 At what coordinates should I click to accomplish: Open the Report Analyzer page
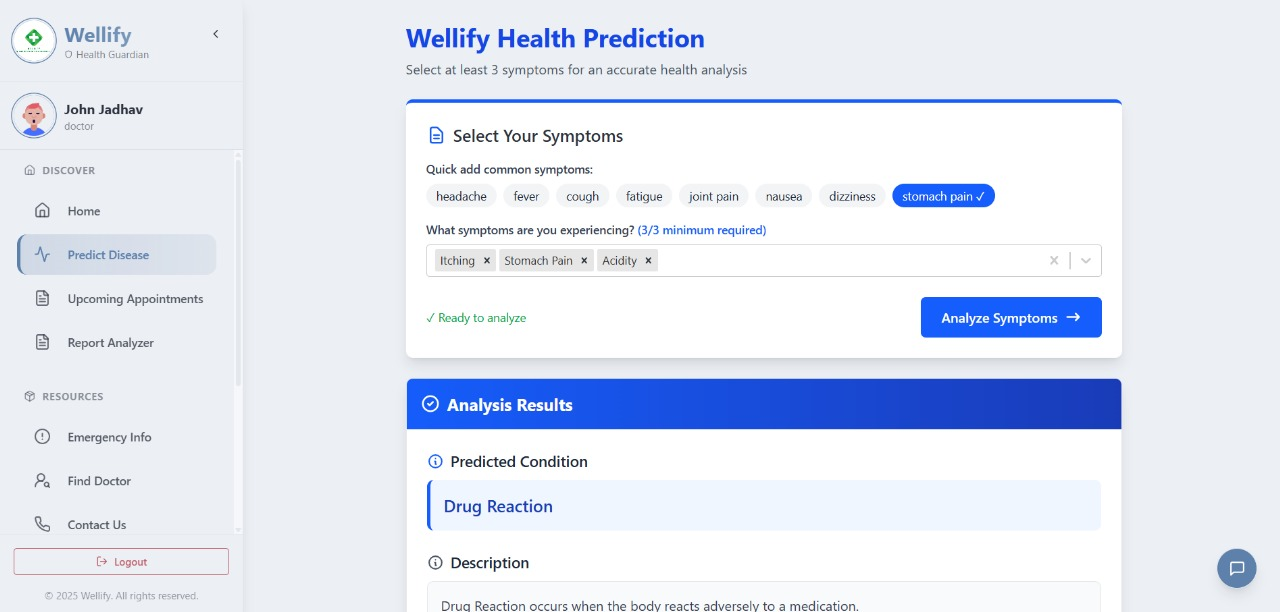click(110, 342)
